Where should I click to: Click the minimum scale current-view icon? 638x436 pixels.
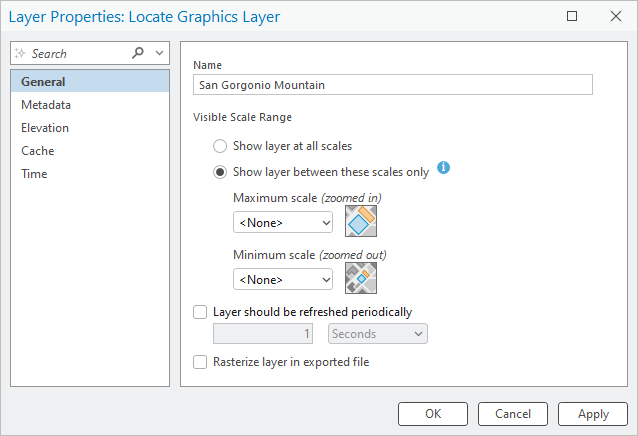point(360,278)
